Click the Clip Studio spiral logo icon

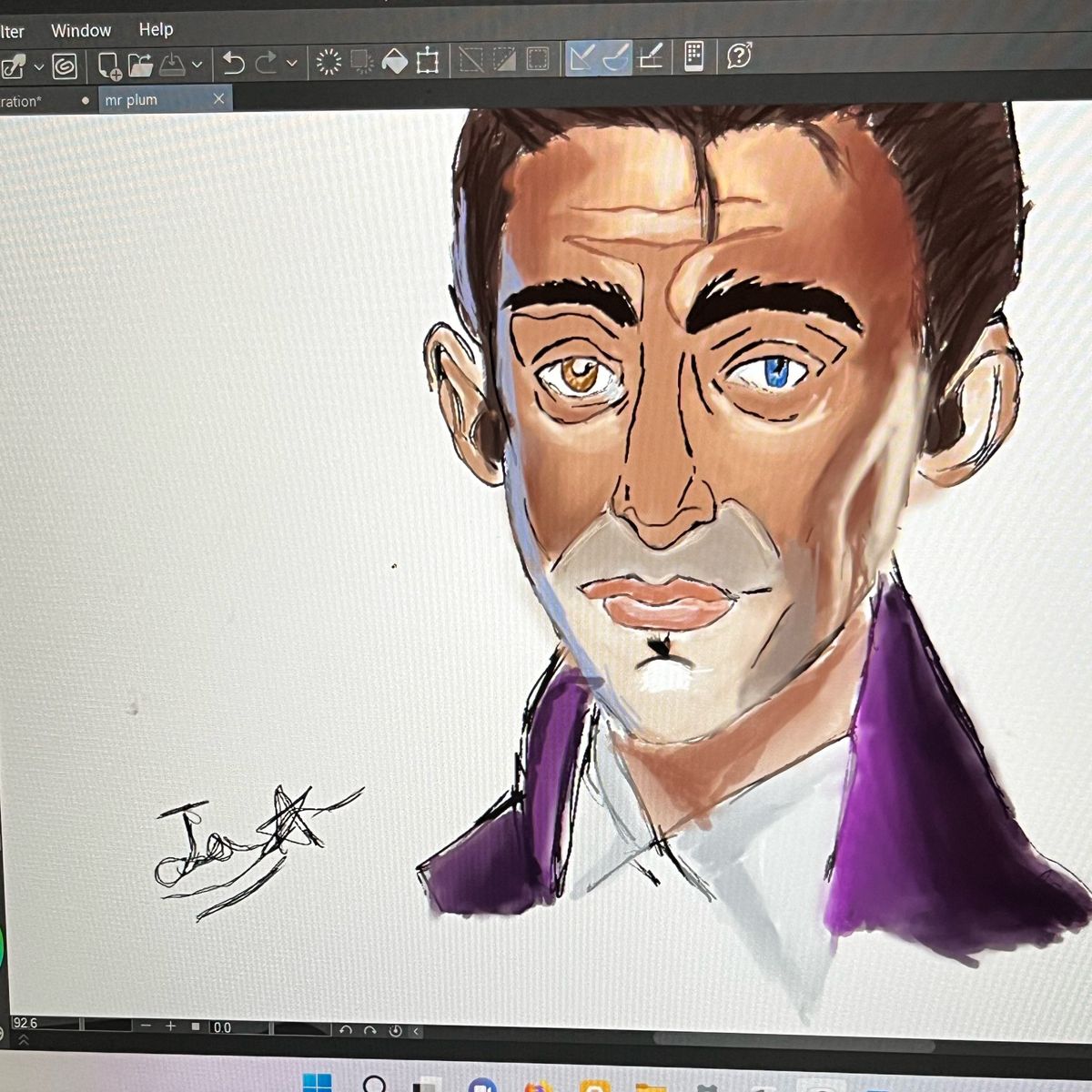(65, 66)
